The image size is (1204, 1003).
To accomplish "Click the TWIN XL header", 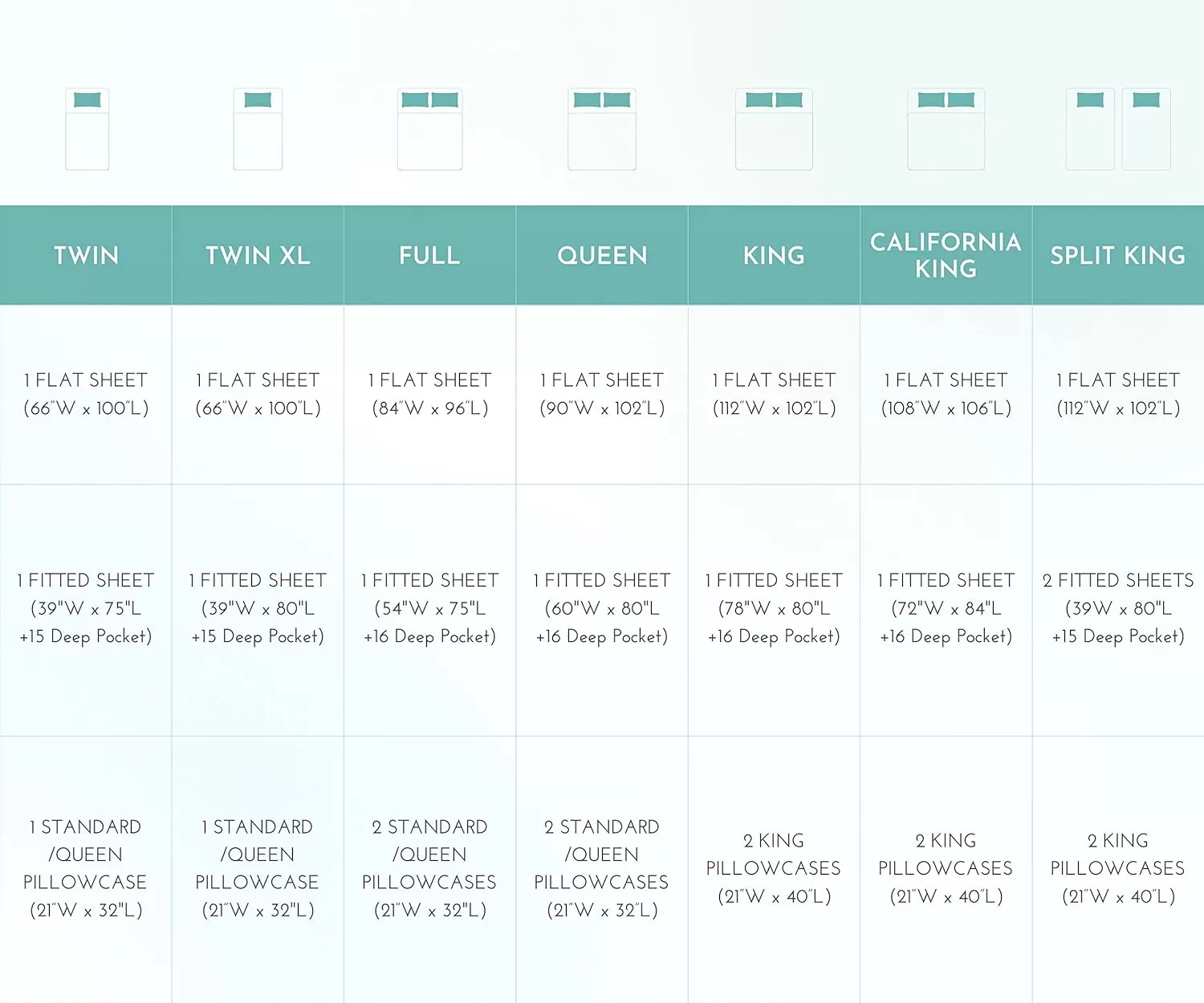I will 258,255.
